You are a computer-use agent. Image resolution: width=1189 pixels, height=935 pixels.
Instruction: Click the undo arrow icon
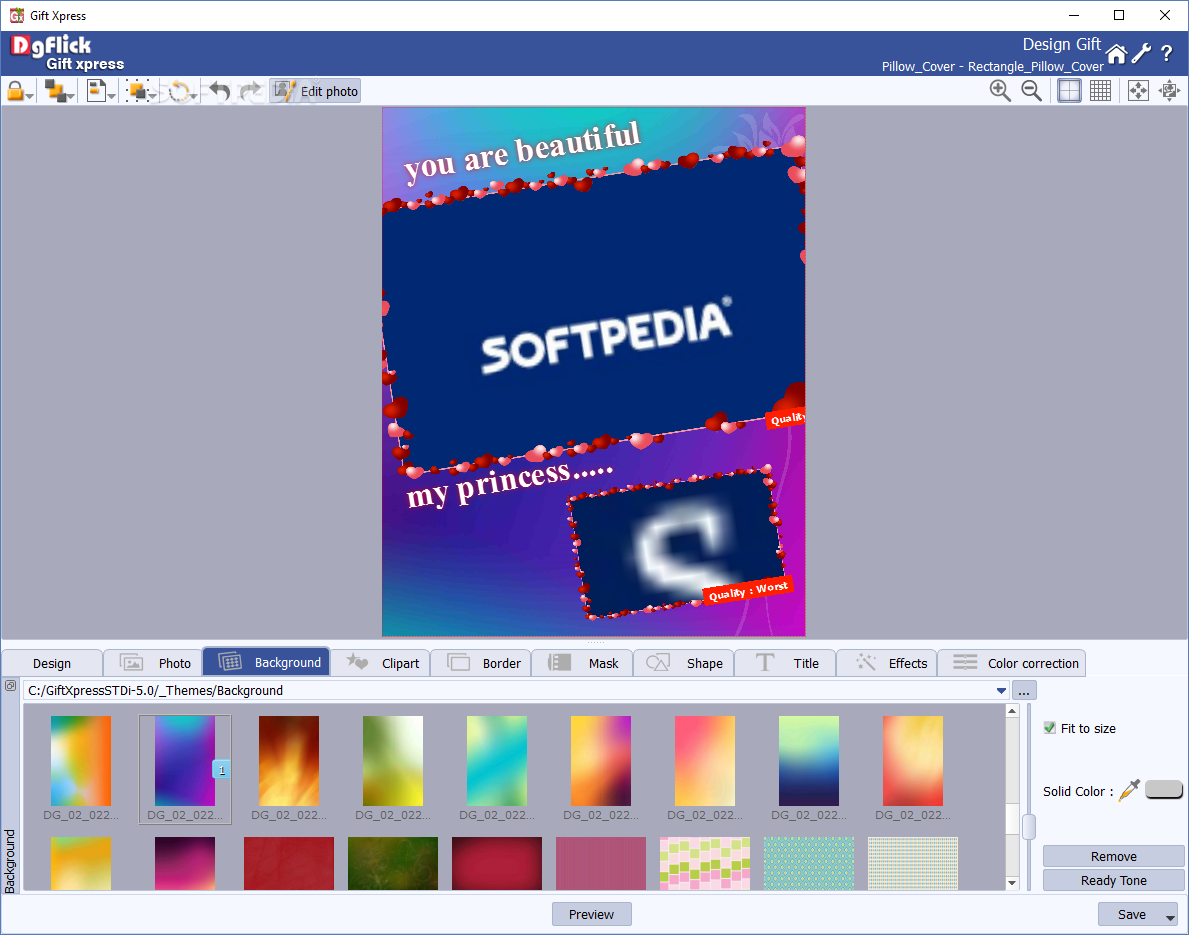(220, 91)
